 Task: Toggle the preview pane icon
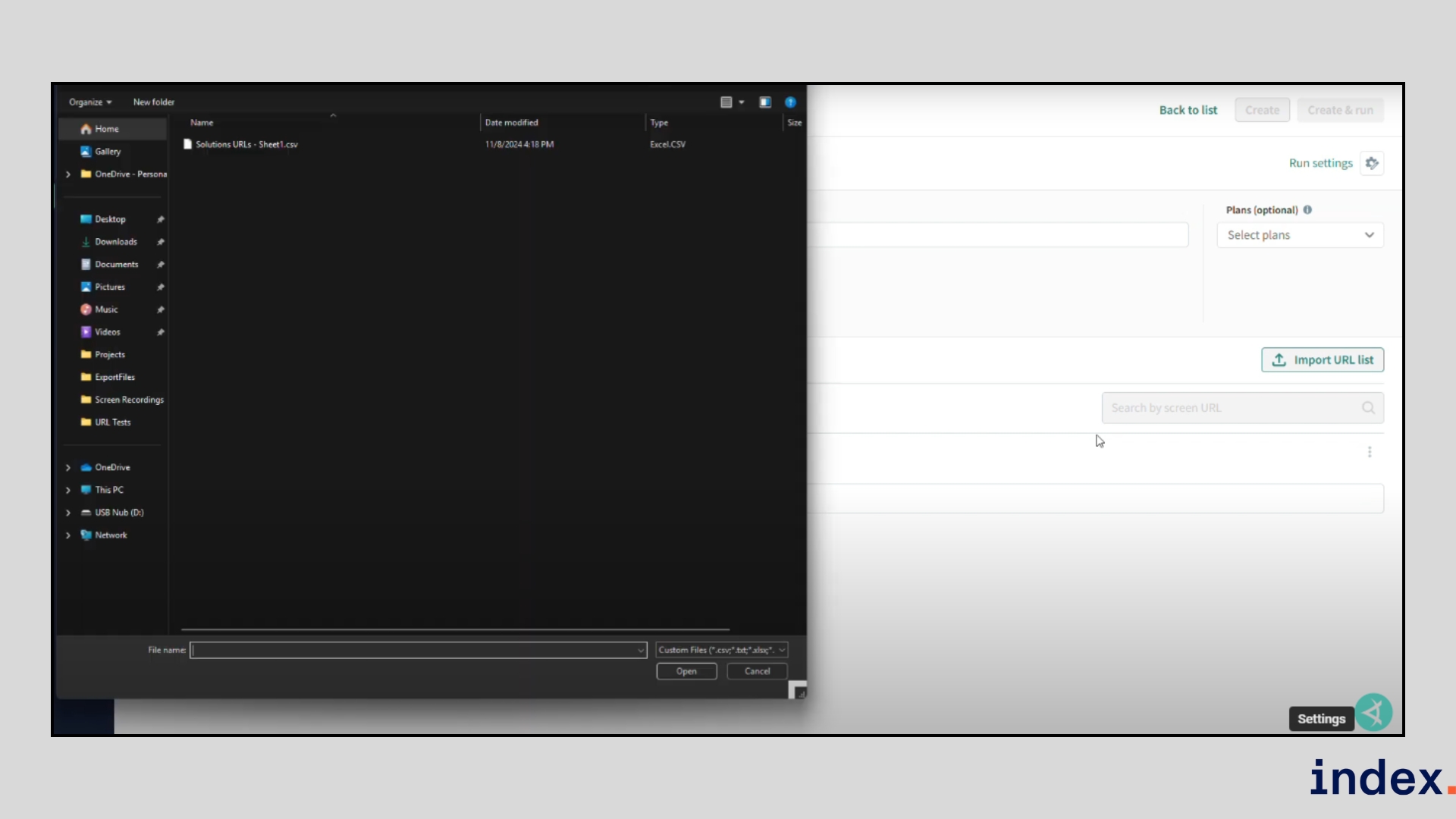[765, 102]
